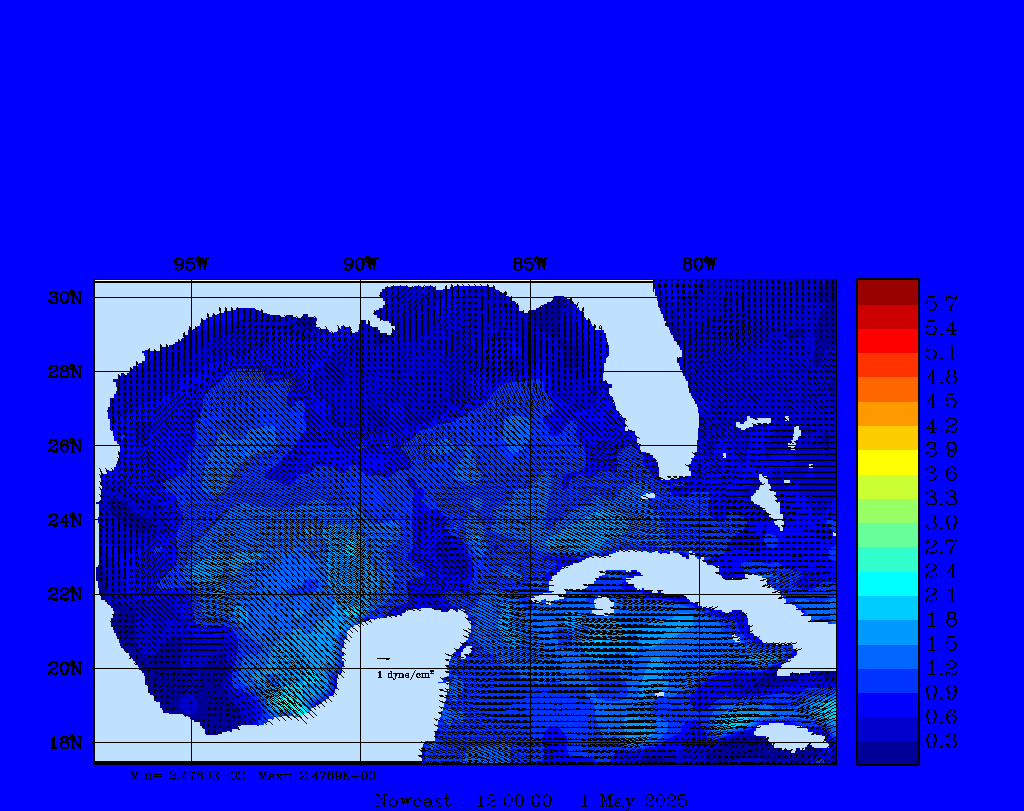1024x811 pixels.
Task: Click the 0.3 legend value label
Action: 941,741
